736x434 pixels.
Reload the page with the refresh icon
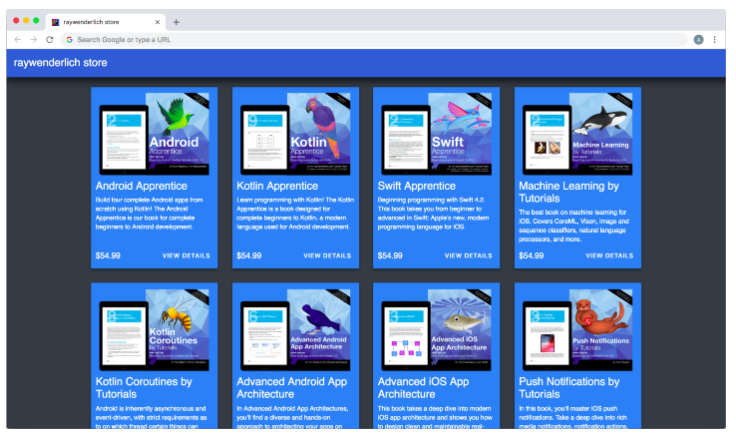pos(50,40)
